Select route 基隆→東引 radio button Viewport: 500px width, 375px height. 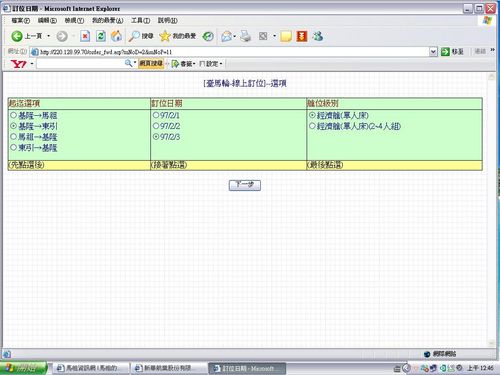(13, 126)
